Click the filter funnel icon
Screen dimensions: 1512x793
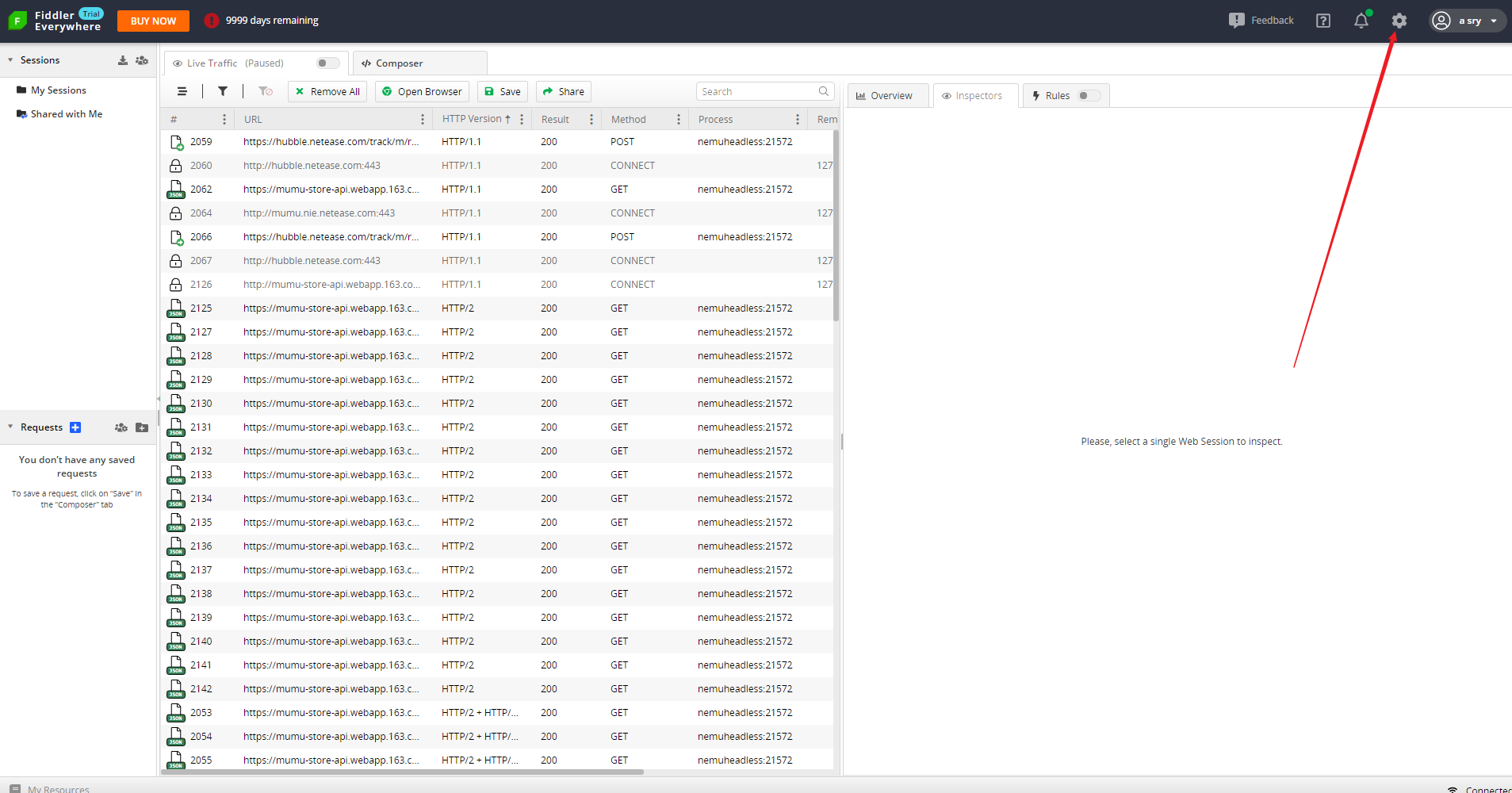[x=223, y=92]
